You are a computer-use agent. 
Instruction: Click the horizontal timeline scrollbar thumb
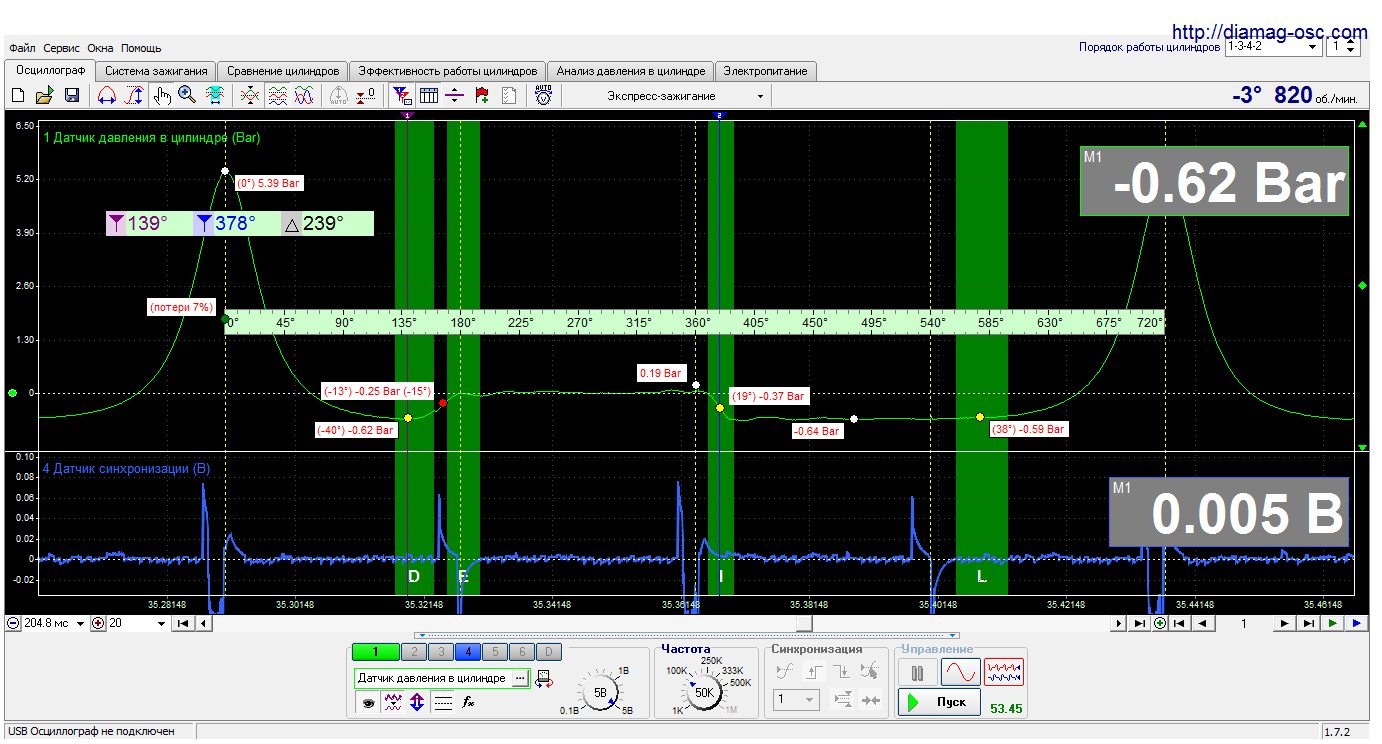coord(803,623)
